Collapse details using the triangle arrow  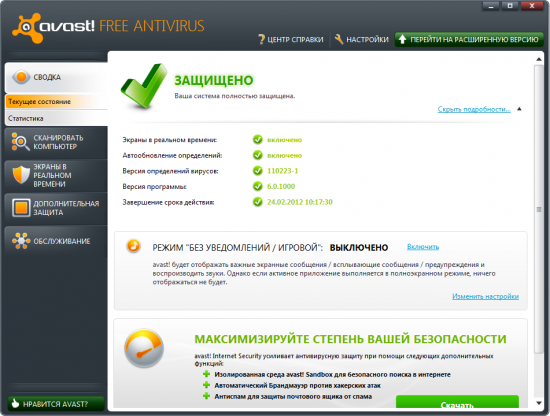(x=519, y=109)
